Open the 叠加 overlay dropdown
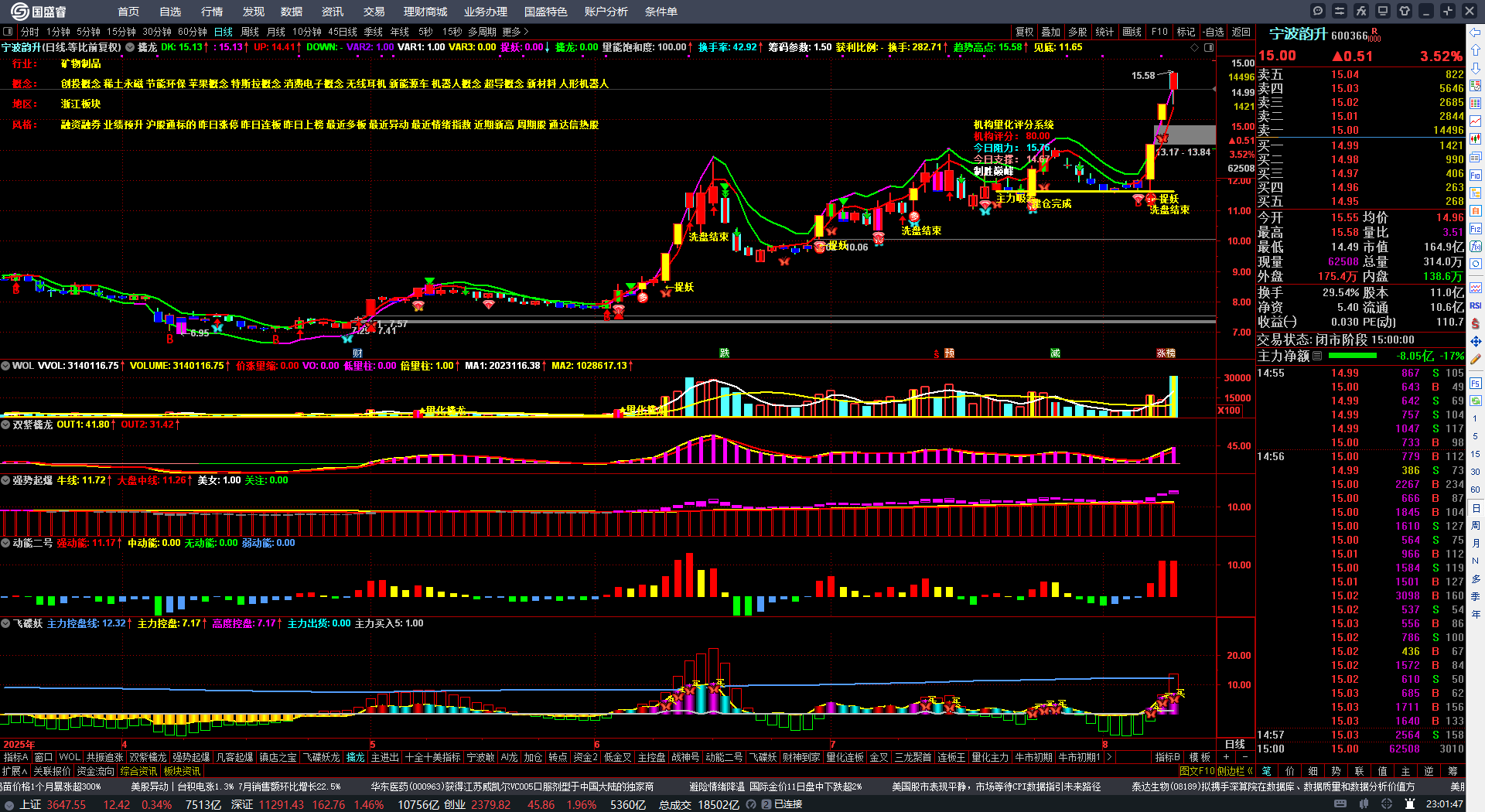The height and width of the screenshot is (812, 1485). tap(1051, 32)
